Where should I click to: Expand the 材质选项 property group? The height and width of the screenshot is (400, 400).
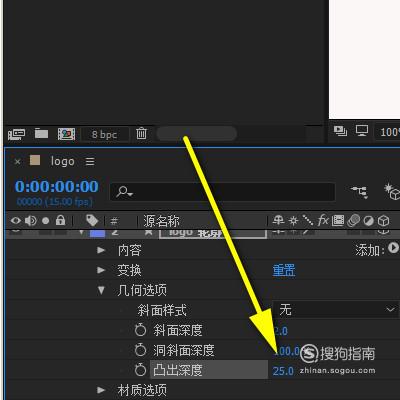(101, 390)
